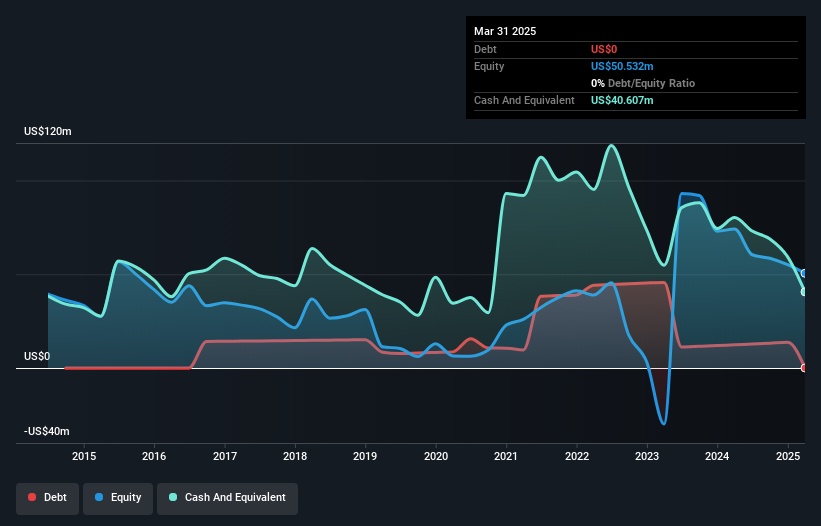Click the 2021 x-axis label
Viewport: 821px width, 526px height.
pos(506,456)
